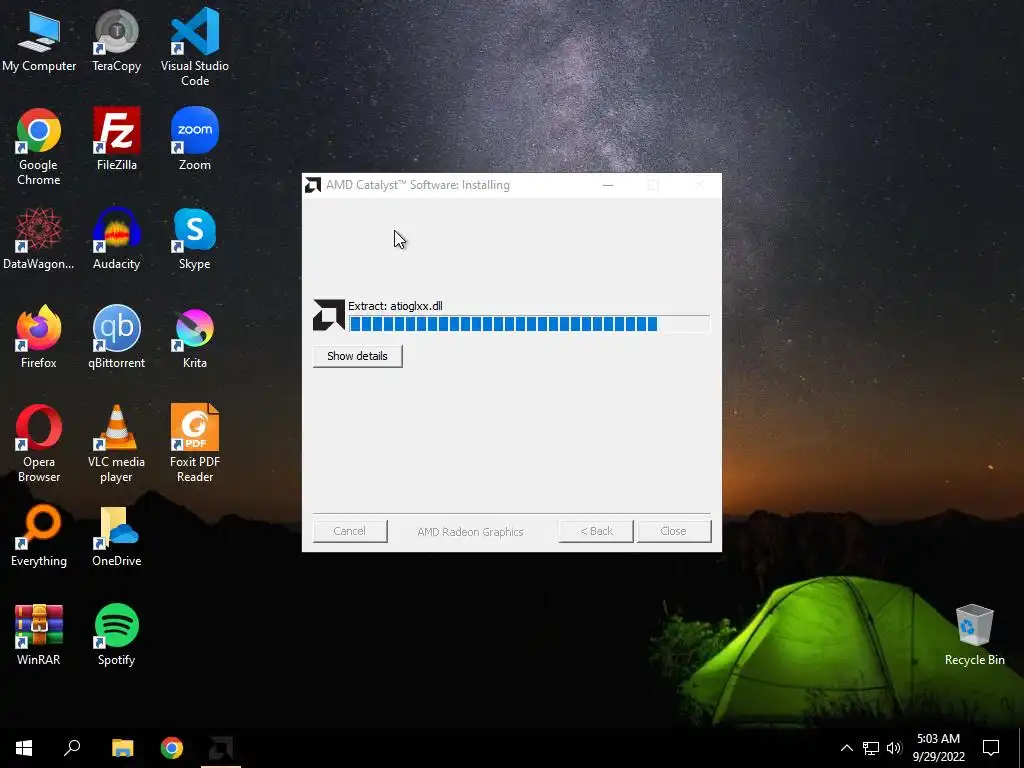Open the volume speaker icon in tray
The height and width of the screenshot is (768, 1024).
point(894,748)
